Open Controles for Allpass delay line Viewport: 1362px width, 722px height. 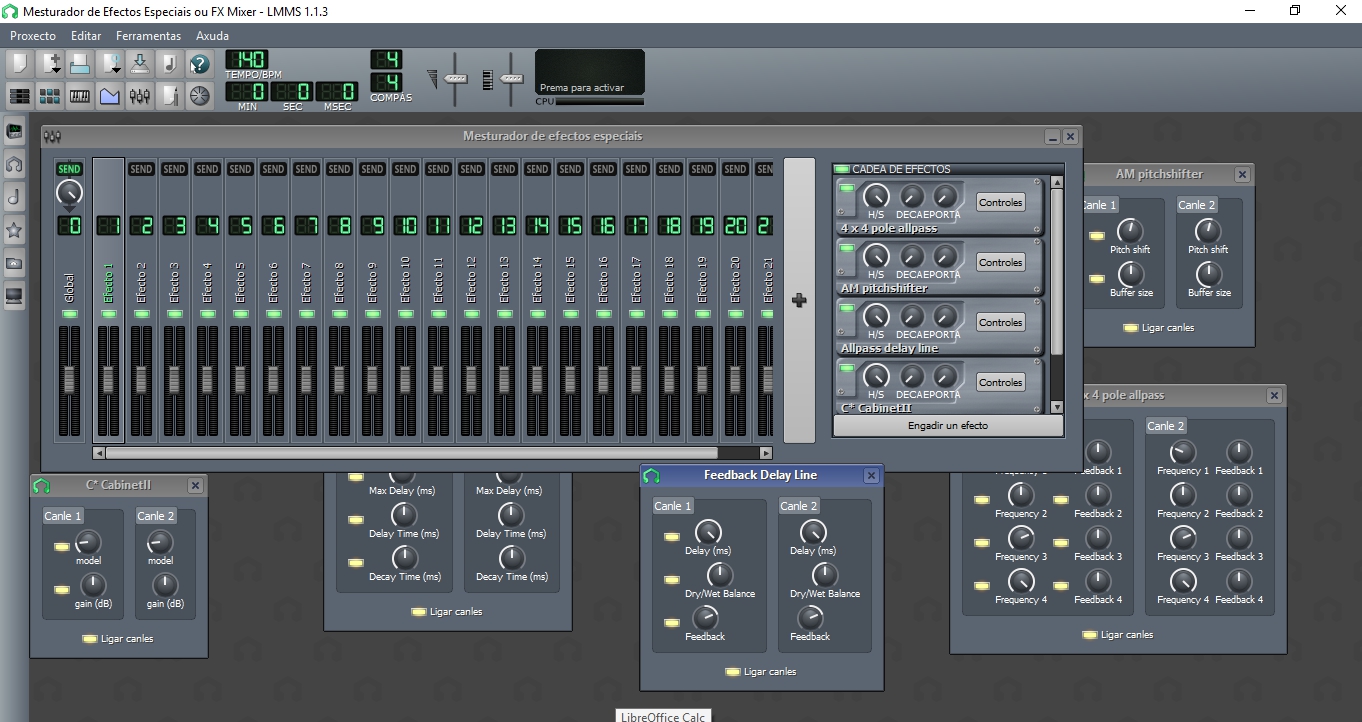click(x=1000, y=321)
